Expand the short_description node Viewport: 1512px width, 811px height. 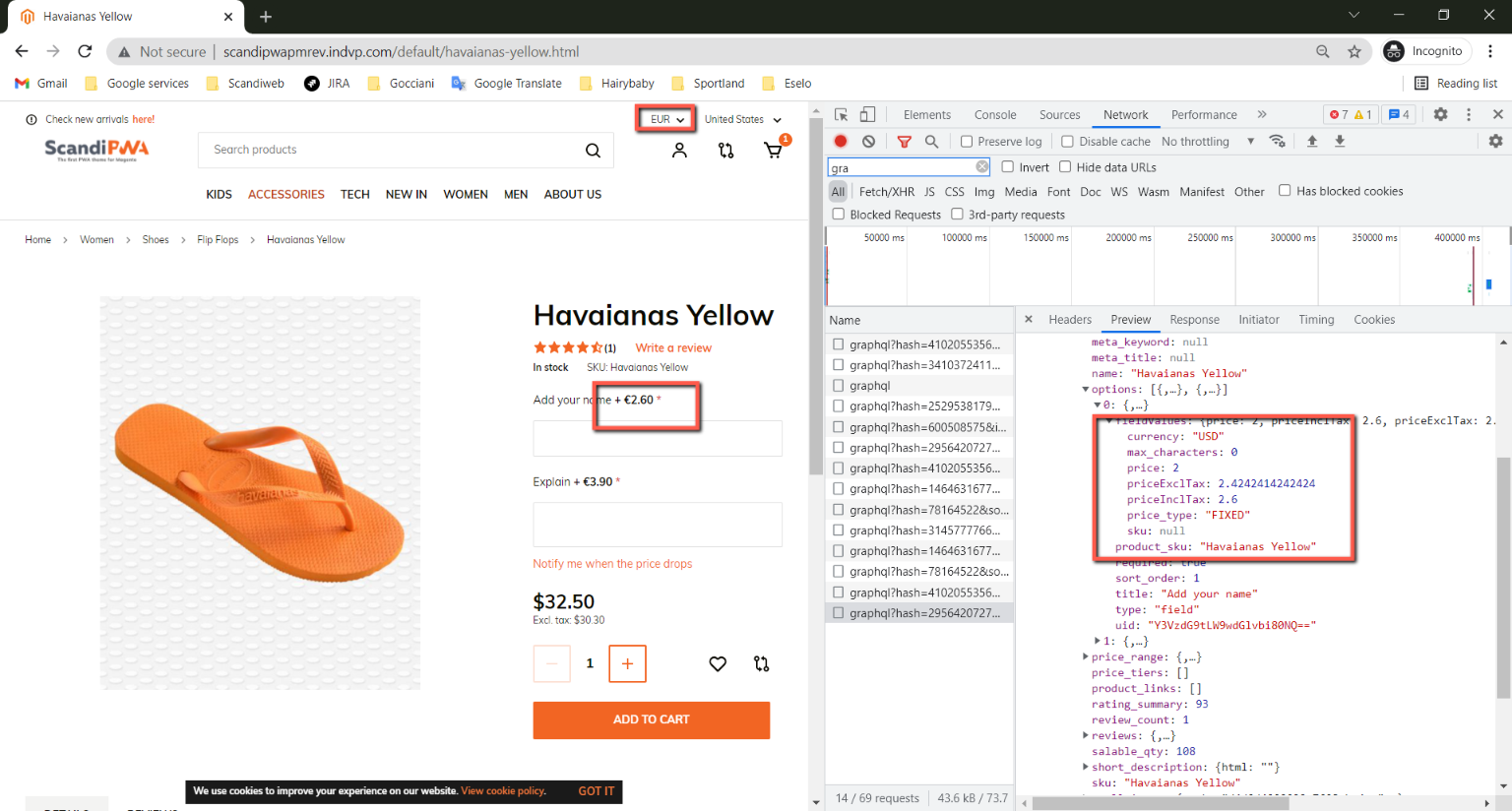tap(1086, 768)
